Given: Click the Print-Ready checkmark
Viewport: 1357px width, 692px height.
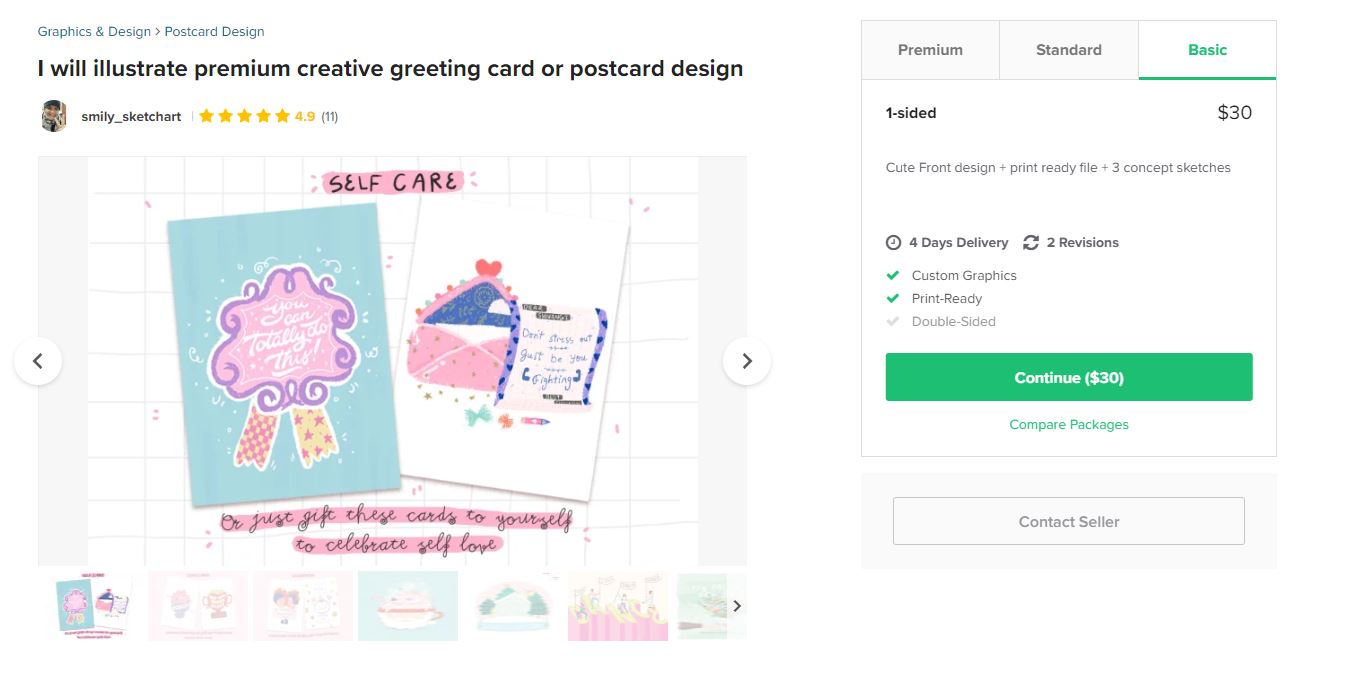Looking at the screenshot, I should click(x=893, y=299).
